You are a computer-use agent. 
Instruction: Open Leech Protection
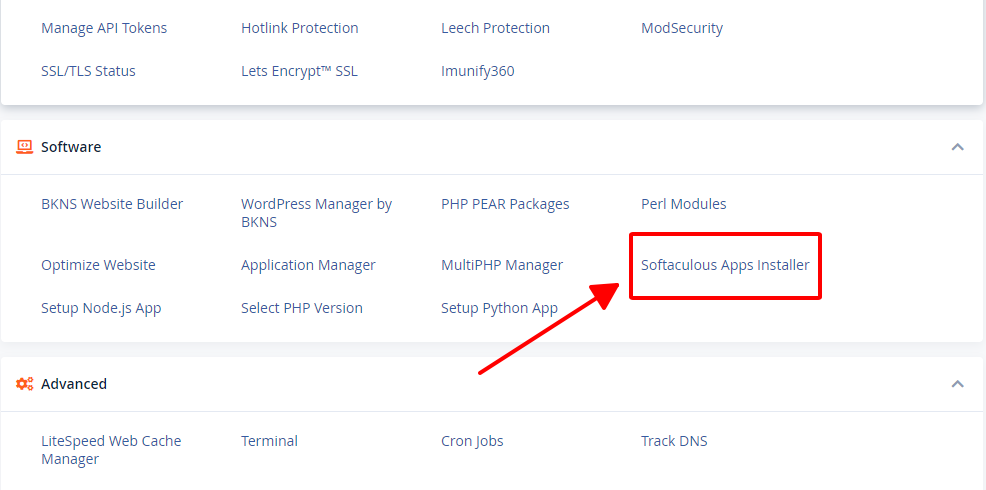[496, 28]
